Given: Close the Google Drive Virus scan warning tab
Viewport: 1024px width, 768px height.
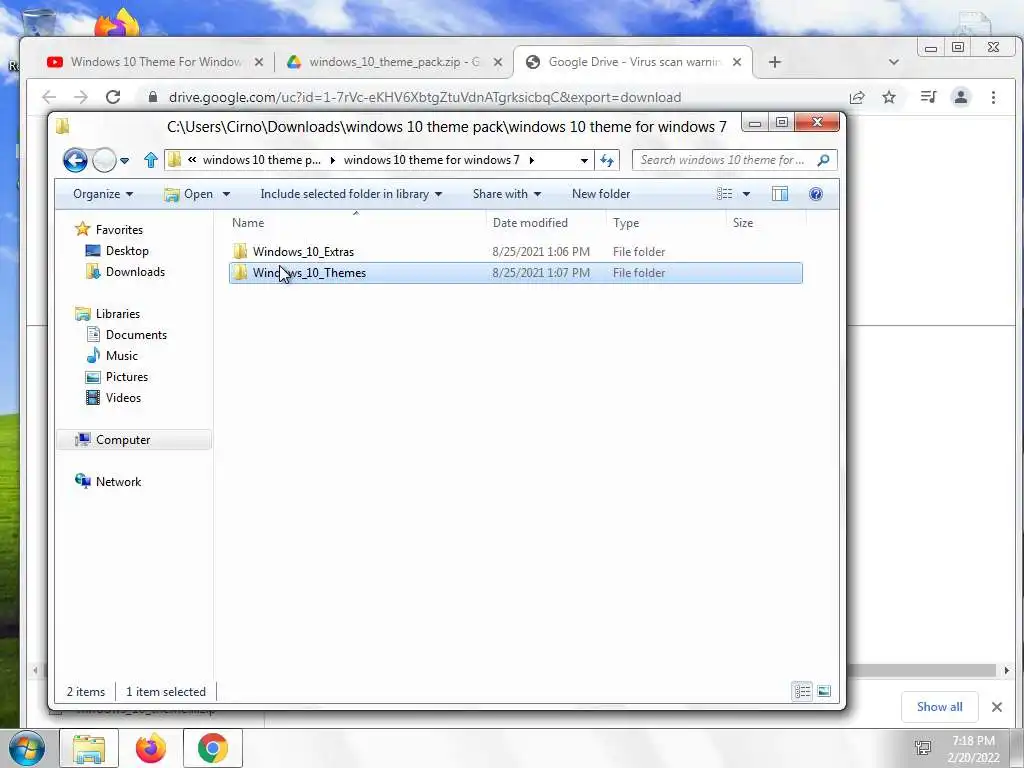Looking at the screenshot, I should [x=737, y=62].
